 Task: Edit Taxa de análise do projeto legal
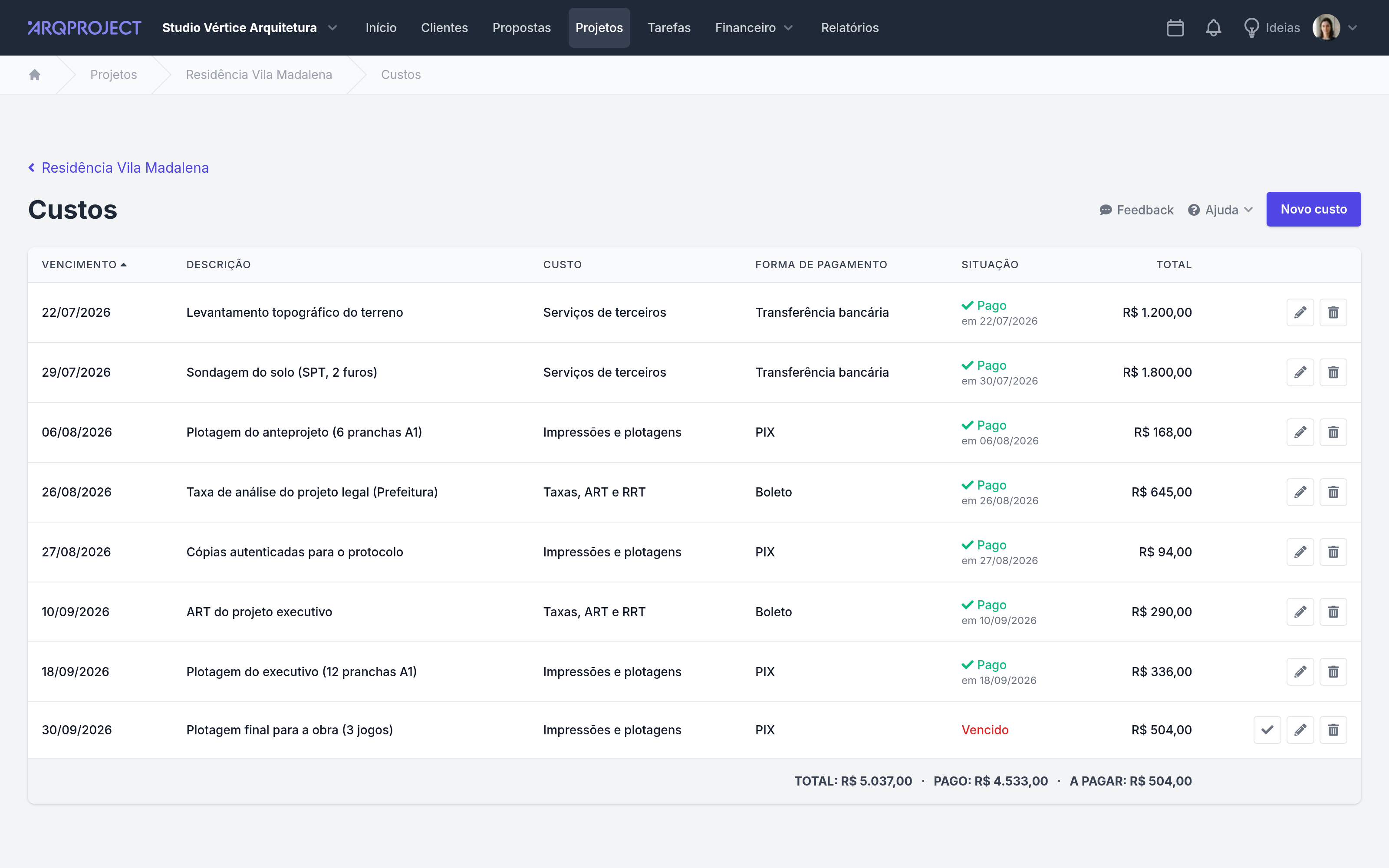(x=1300, y=492)
